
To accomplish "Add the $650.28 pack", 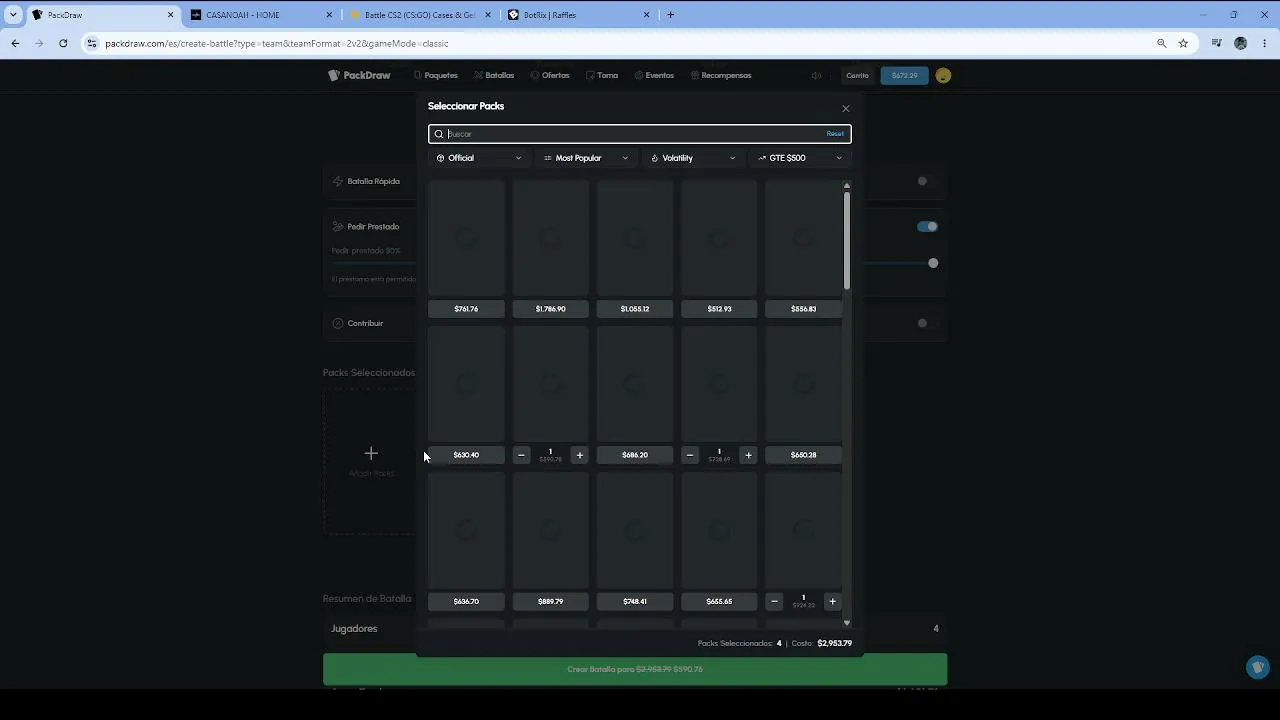I will click(x=803, y=455).
